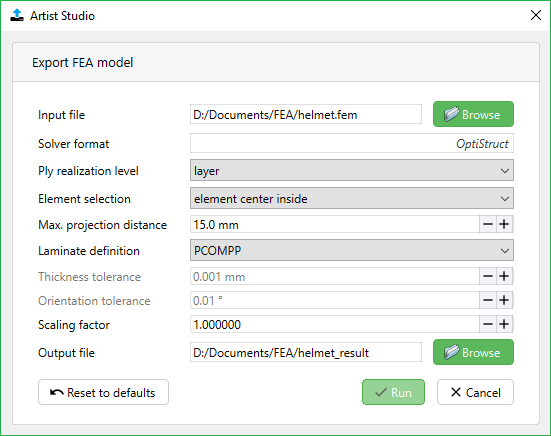Click the Solver format label
The height and width of the screenshot is (436, 551).
tap(73, 144)
